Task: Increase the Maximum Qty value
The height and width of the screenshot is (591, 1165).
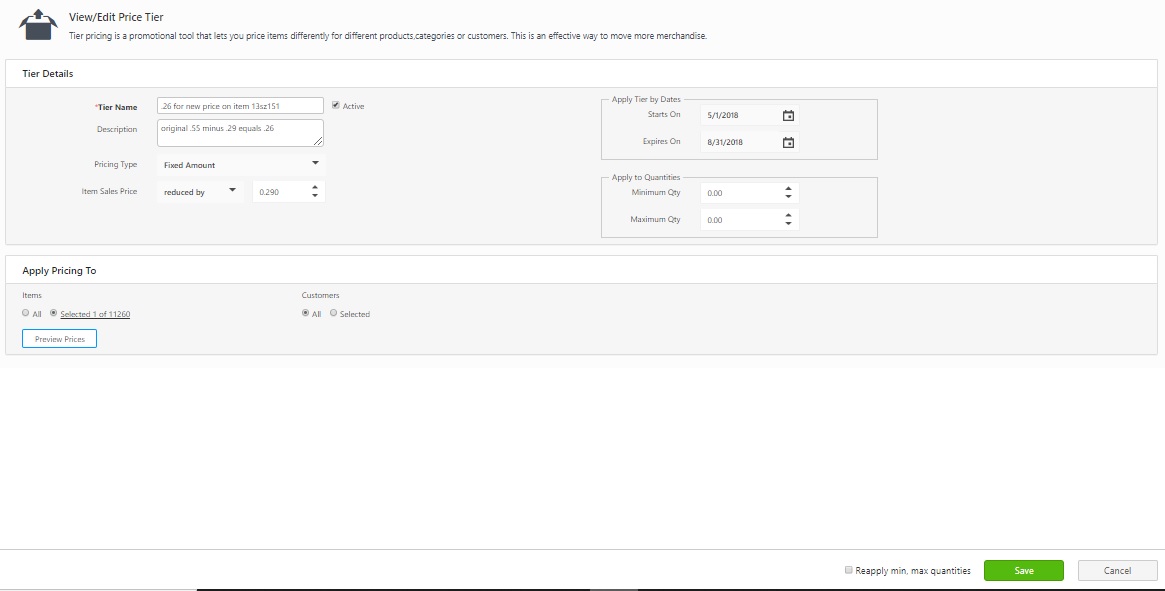Action: pyautogui.click(x=788, y=215)
